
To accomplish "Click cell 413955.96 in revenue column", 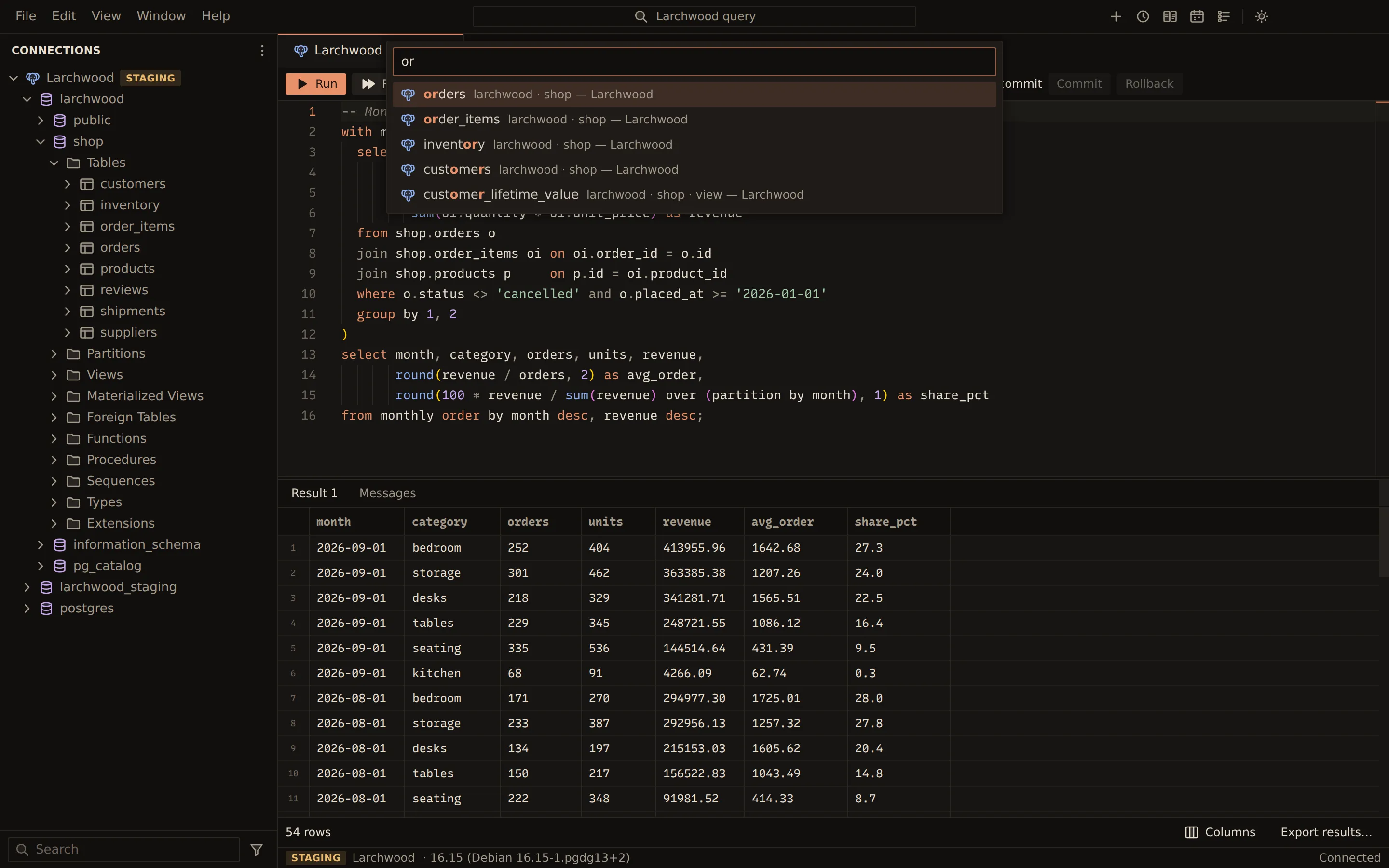I will pyautogui.click(x=699, y=548).
